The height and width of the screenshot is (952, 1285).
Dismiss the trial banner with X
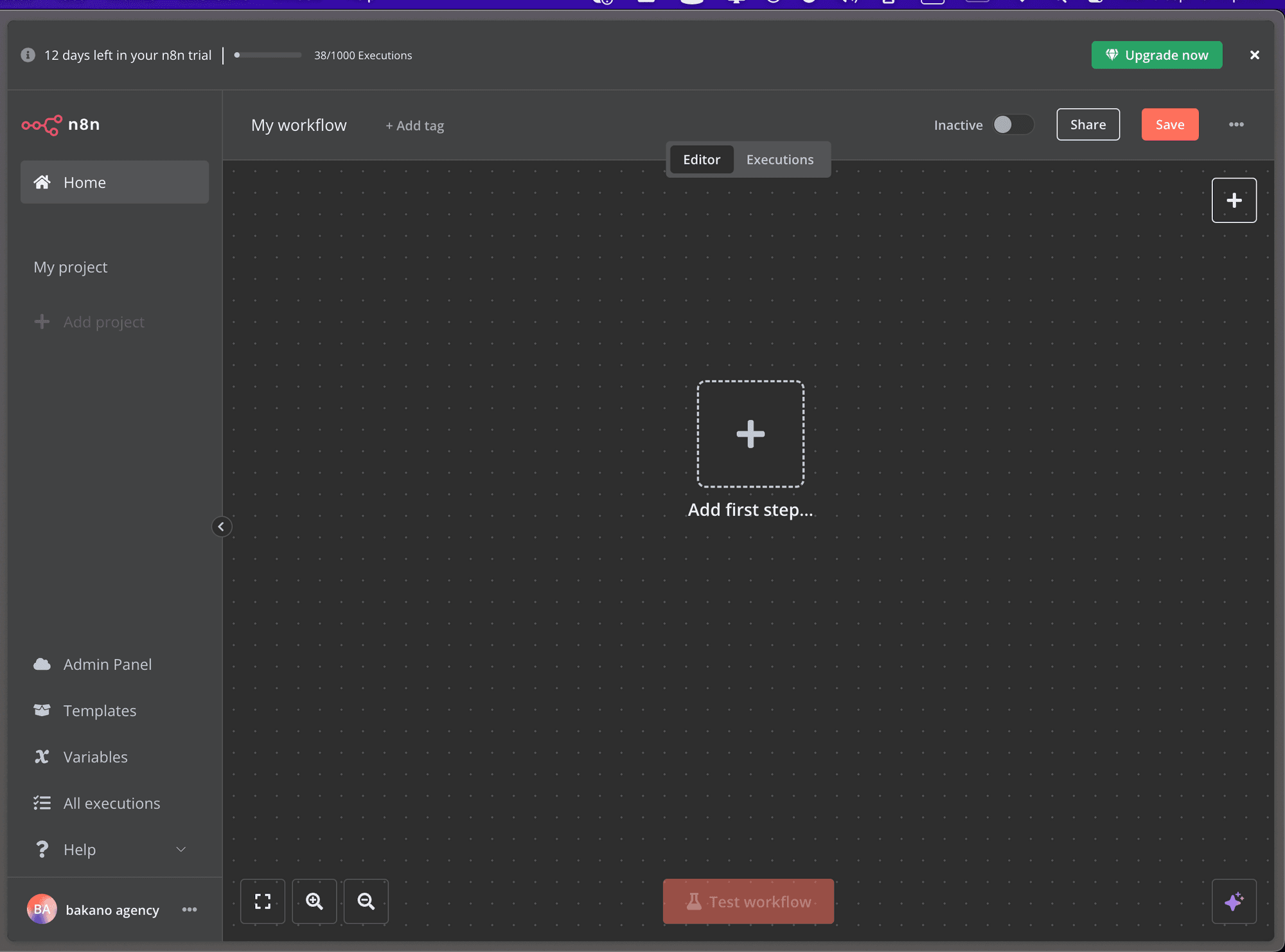[x=1254, y=55]
